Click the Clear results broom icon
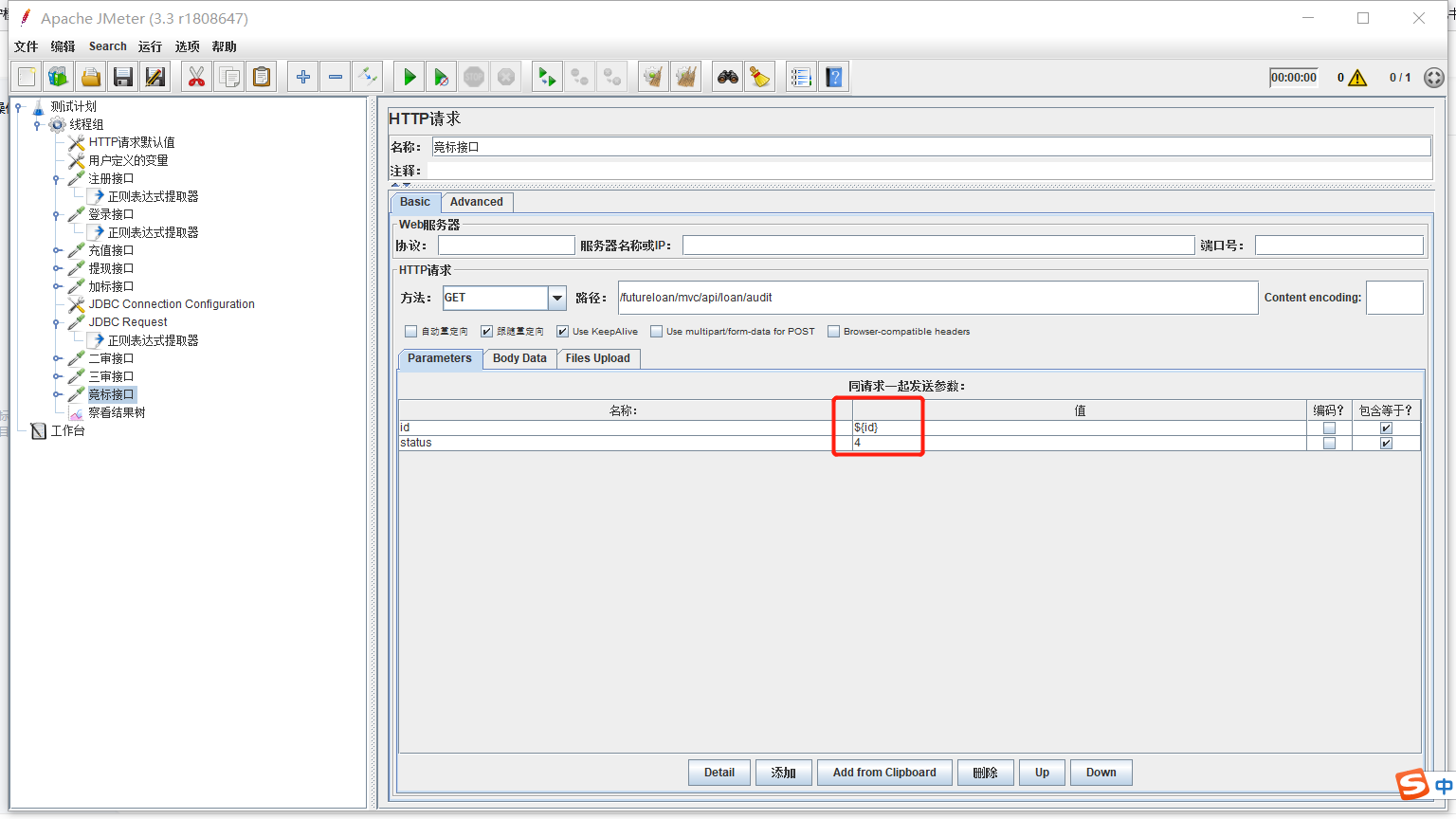Viewport: 1456px width, 819px height. (x=653, y=77)
